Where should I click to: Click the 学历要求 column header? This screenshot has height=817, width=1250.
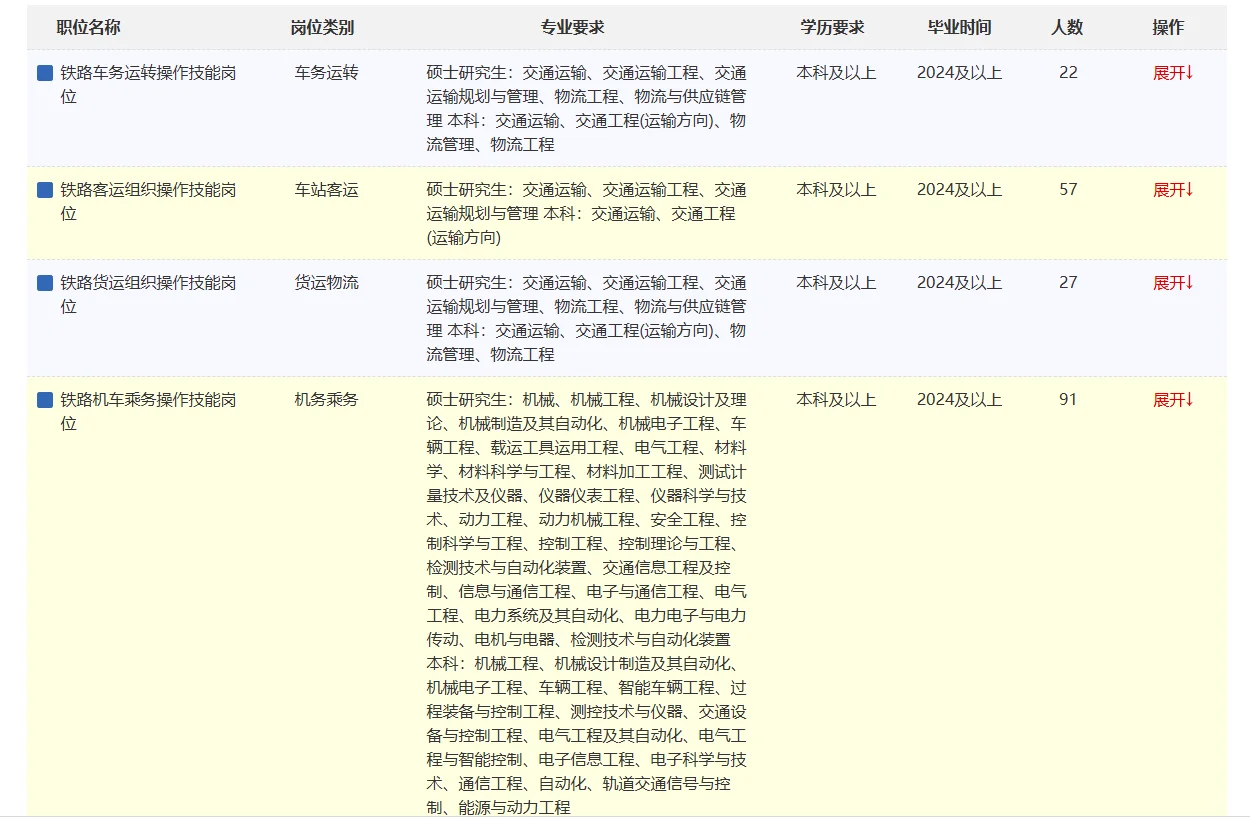(832, 28)
